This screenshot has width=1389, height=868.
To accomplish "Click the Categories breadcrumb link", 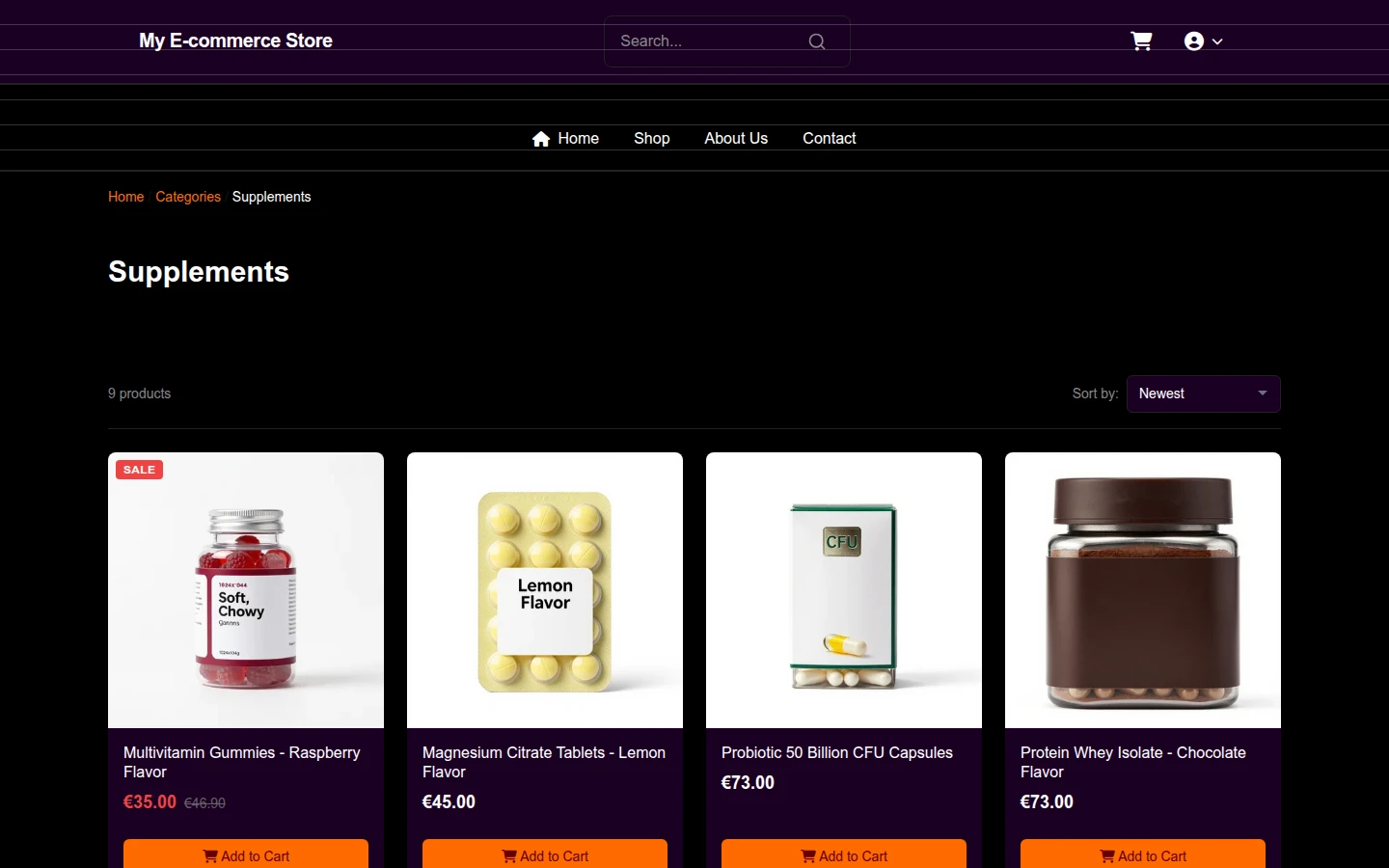I will pyautogui.click(x=188, y=197).
